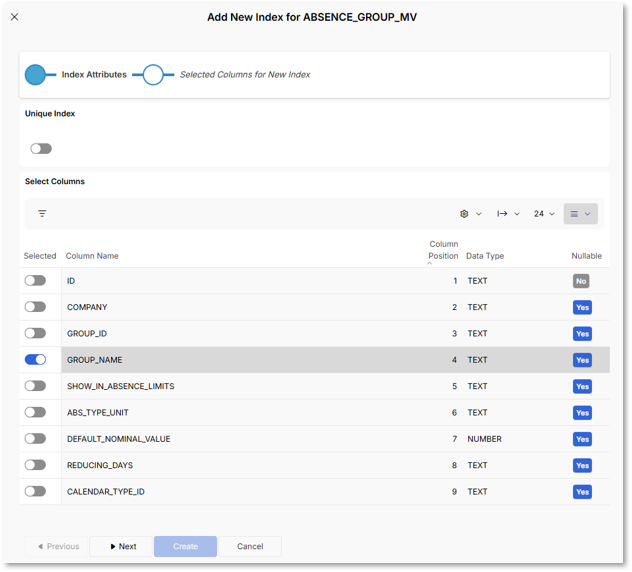Open the filter icon in Select Columns toolbar
The width and height of the screenshot is (632, 572).
coord(42,214)
